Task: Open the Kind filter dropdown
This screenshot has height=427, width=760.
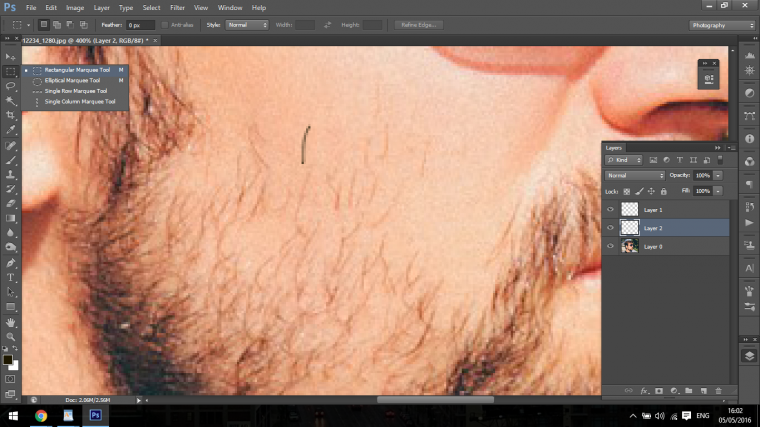Action: tap(623, 160)
